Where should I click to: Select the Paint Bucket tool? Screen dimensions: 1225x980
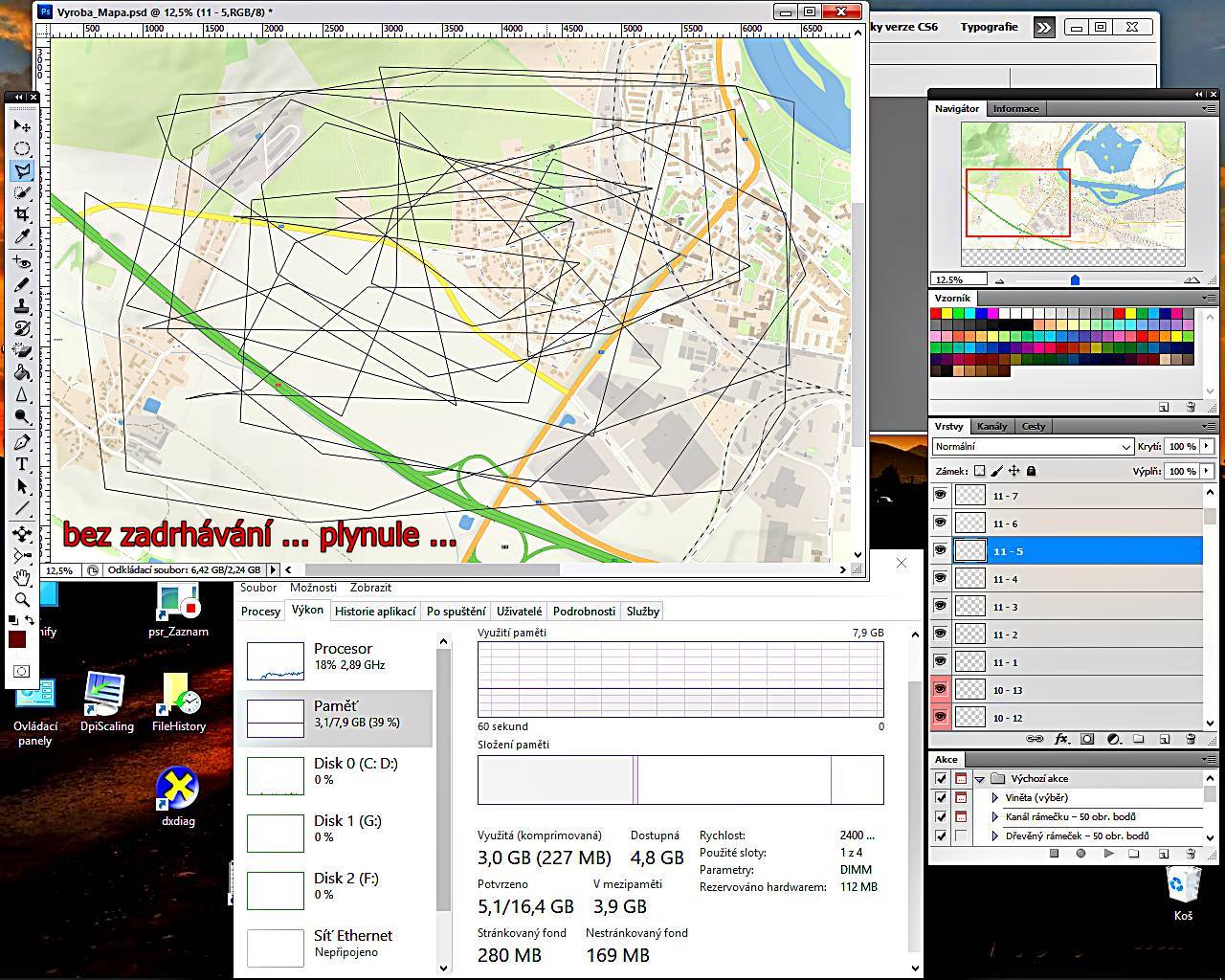point(22,373)
